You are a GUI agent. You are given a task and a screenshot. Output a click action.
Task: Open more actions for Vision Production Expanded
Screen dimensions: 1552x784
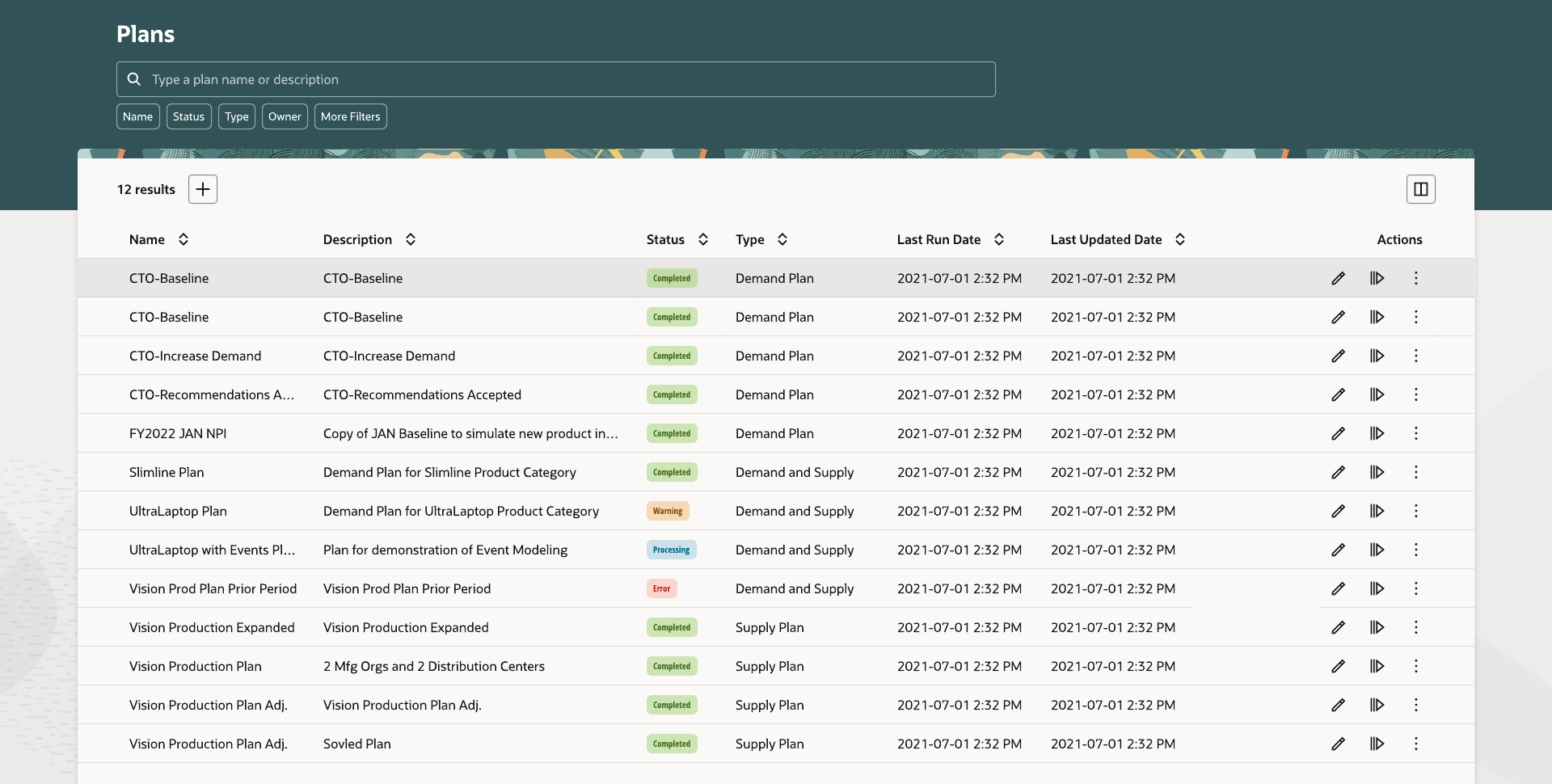pos(1416,627)
